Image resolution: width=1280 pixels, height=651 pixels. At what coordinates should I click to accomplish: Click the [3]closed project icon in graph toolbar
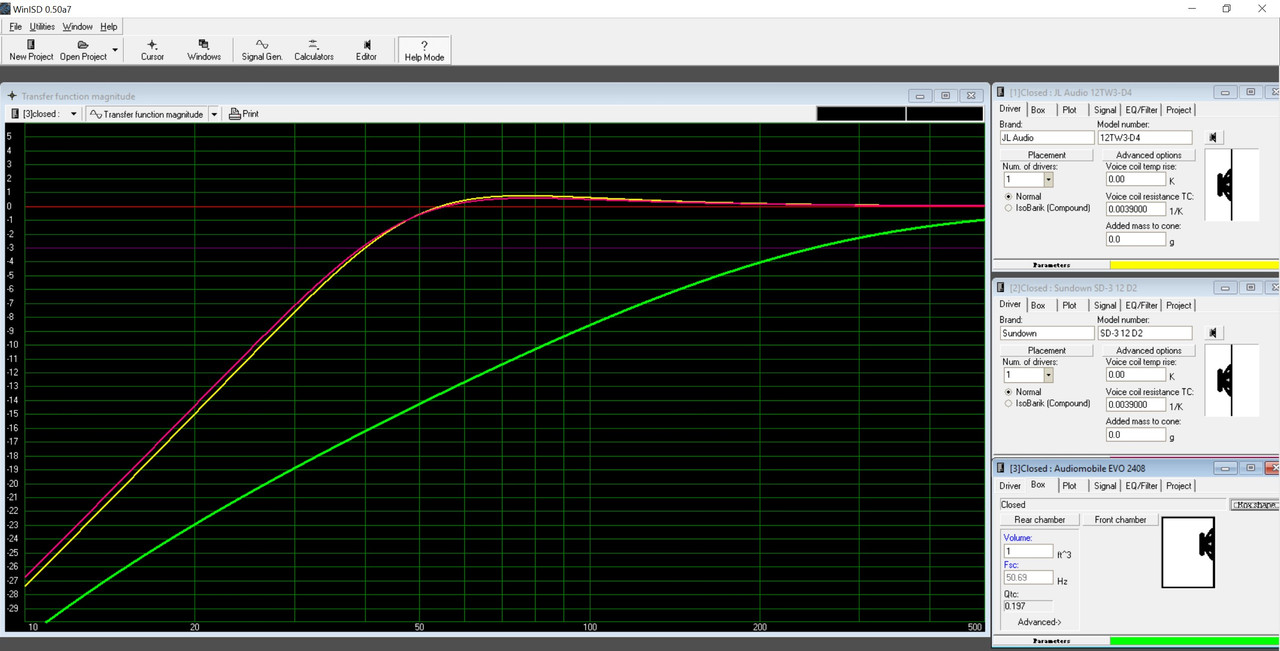point(14,114)
